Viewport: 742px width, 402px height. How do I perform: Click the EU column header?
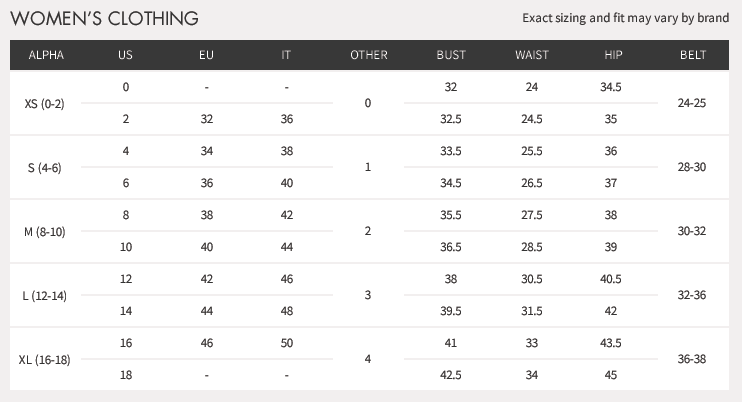point(206,55)
